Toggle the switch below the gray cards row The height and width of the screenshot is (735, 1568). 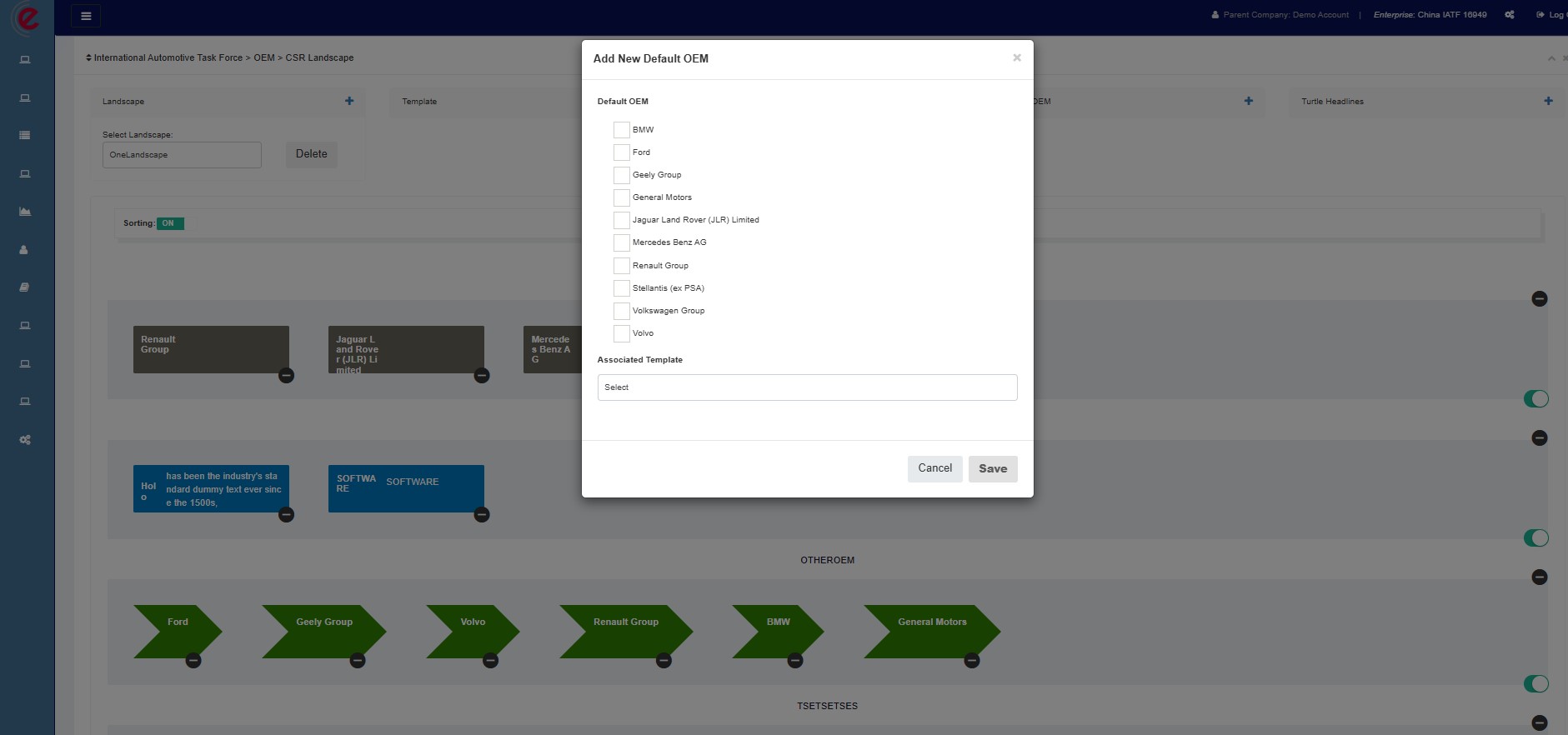point(1535,399)
